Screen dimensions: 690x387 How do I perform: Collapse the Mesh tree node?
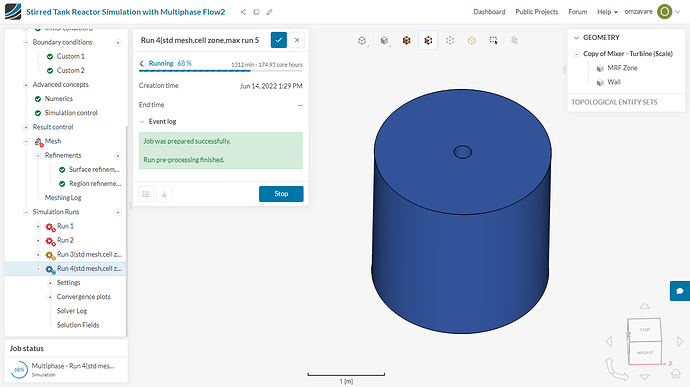click(26, 141)
